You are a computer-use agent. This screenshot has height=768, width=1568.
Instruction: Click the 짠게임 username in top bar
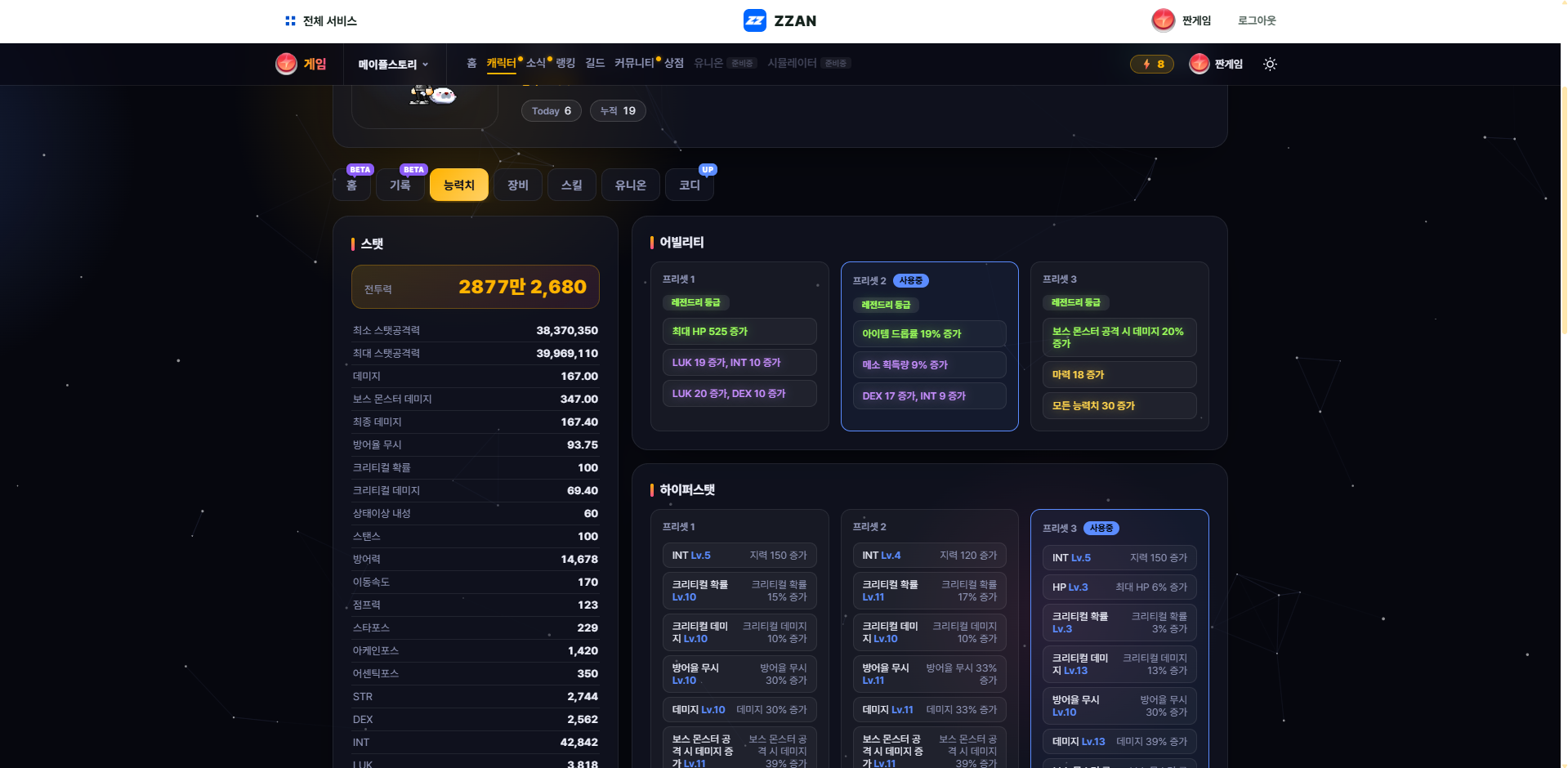click(1196, 21)
